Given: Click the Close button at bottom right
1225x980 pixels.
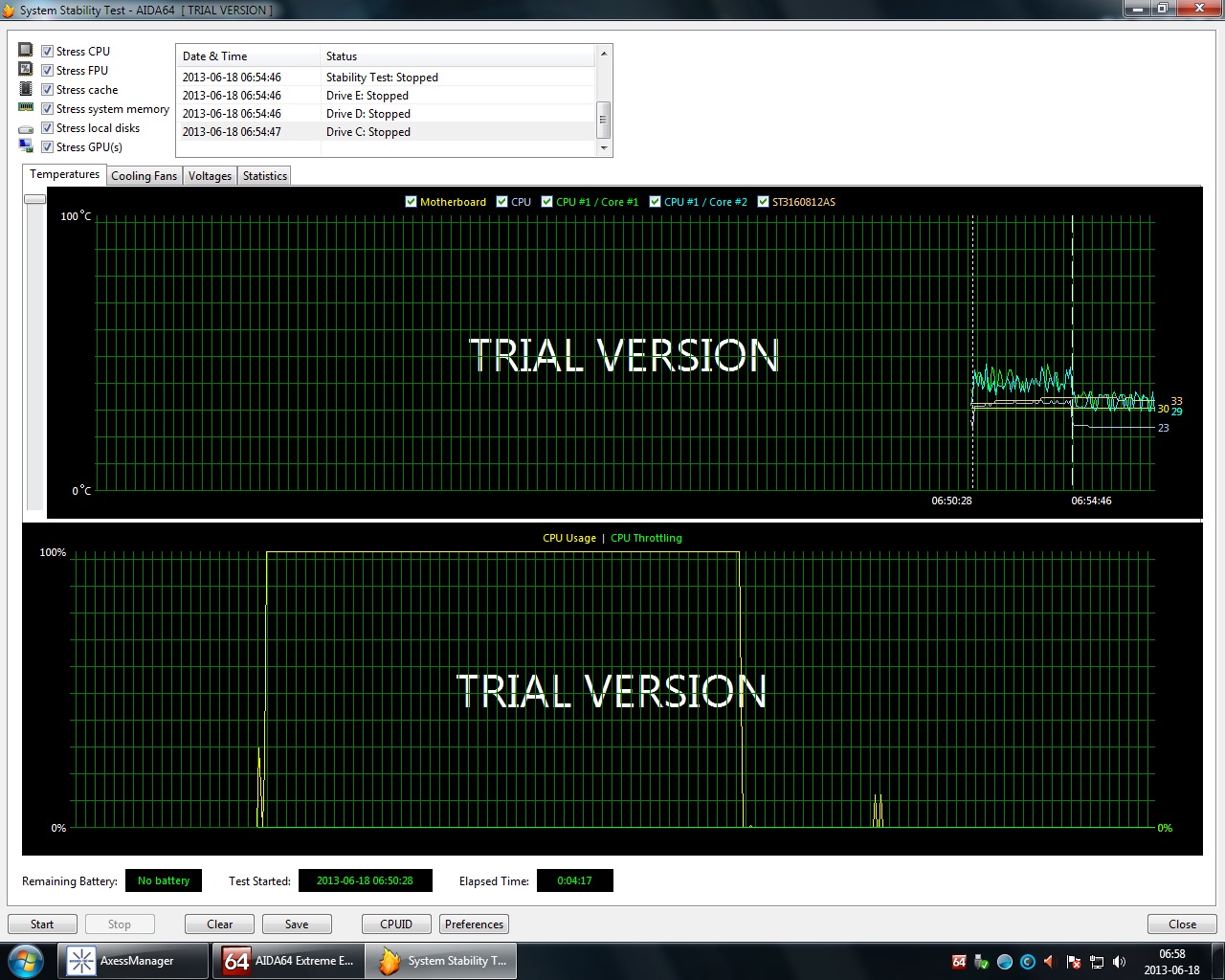Looking at the screenshot, I should tap(1182, 924).
